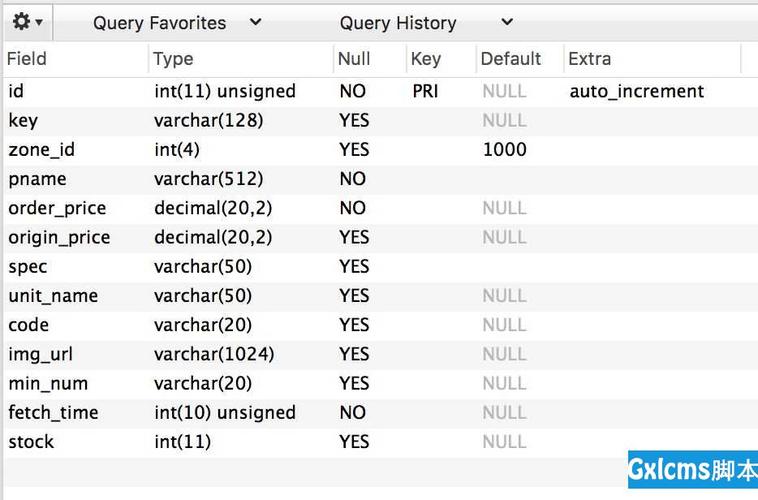Sort by the Type column header
Screen dimensions: 758x500
(241, 59)
